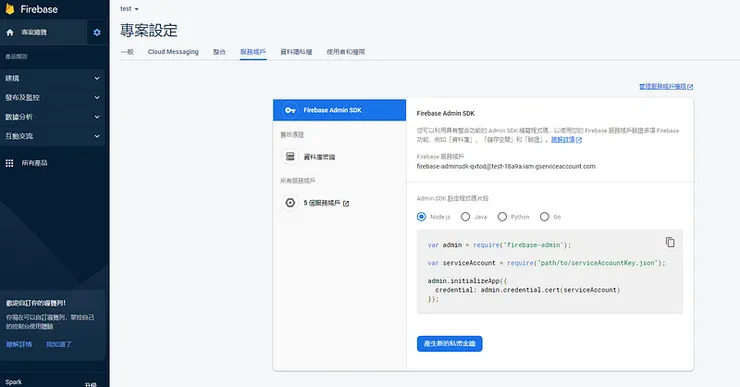Click the Firebase flame logo
The image size is (740, 387).
[9, 9]
